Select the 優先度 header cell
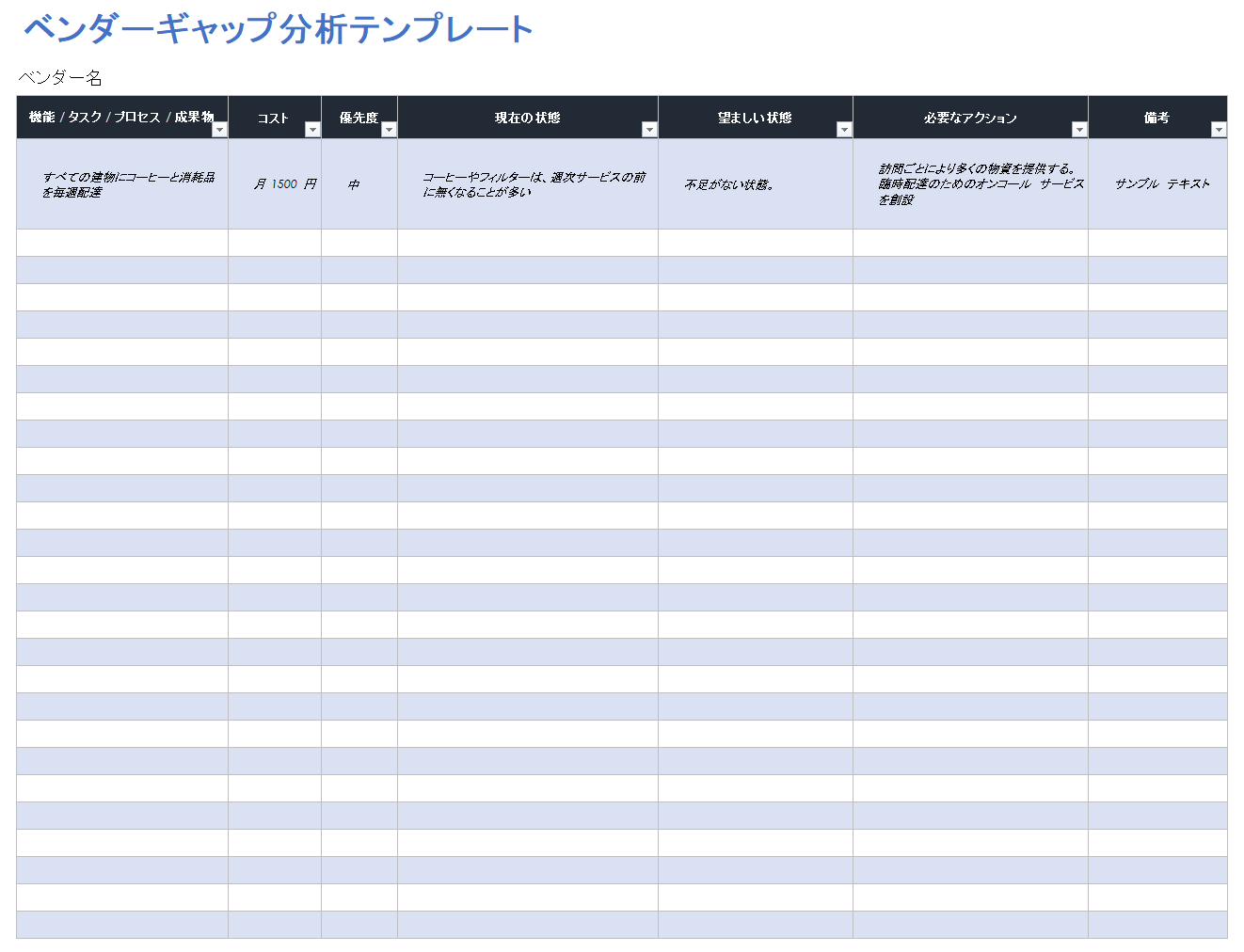Image resolution: width=1244 pixels, height=952 pixels. click(x=359, y=118)
